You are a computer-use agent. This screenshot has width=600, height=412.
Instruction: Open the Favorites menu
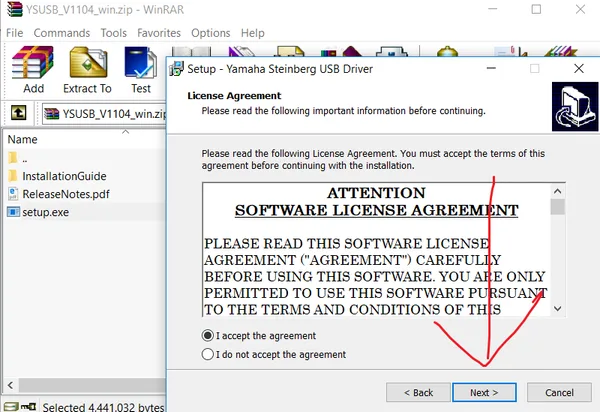click(159, 33)
